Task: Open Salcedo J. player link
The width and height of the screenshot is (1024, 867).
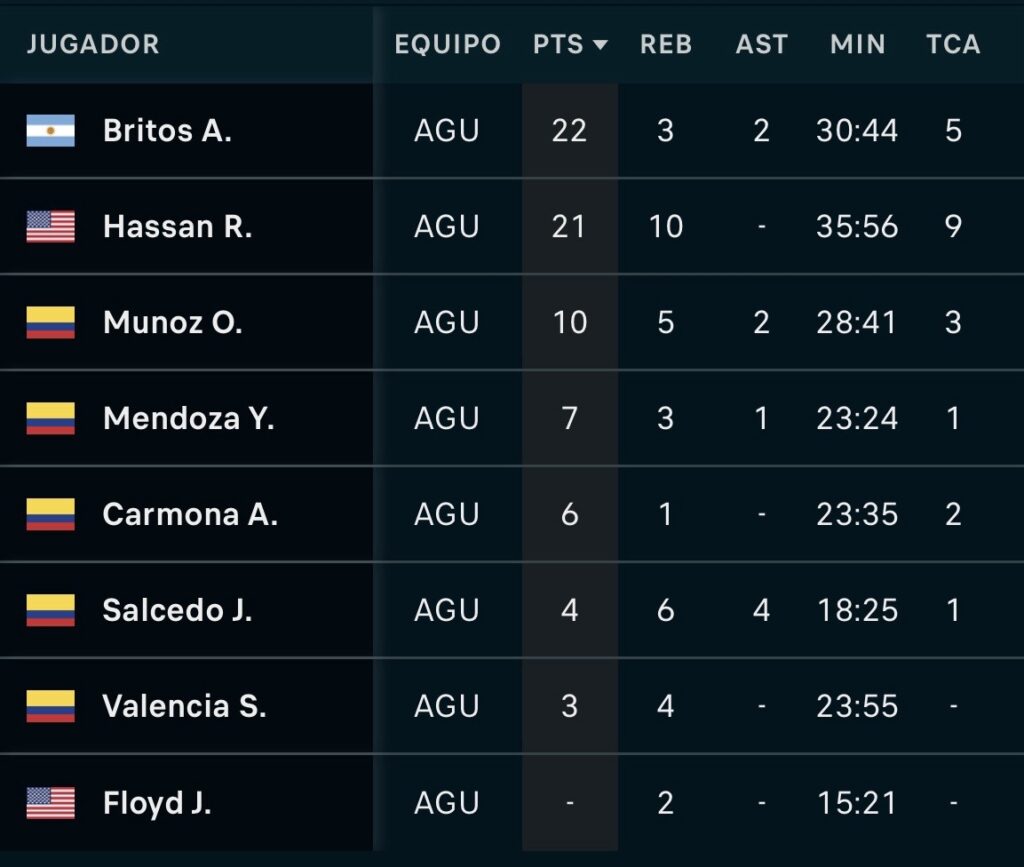Action: (x=177, y=611)
